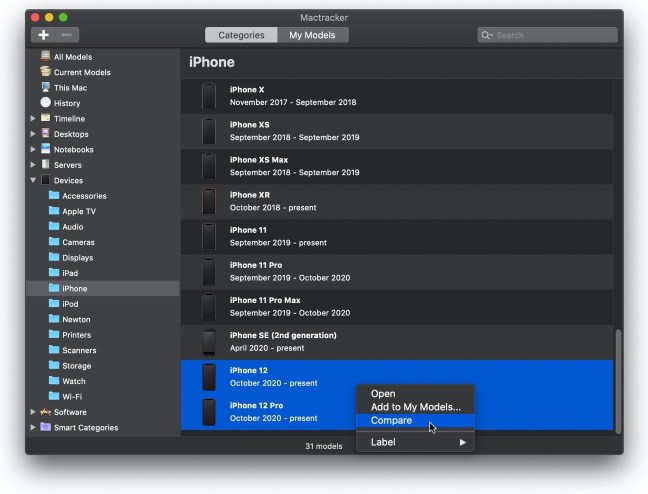Image resolution: width=648 pixels, height=494 pixels.
Task: Select the iPhone 11 Pro row
Action: pyautogui.click(x=397, y=272)
